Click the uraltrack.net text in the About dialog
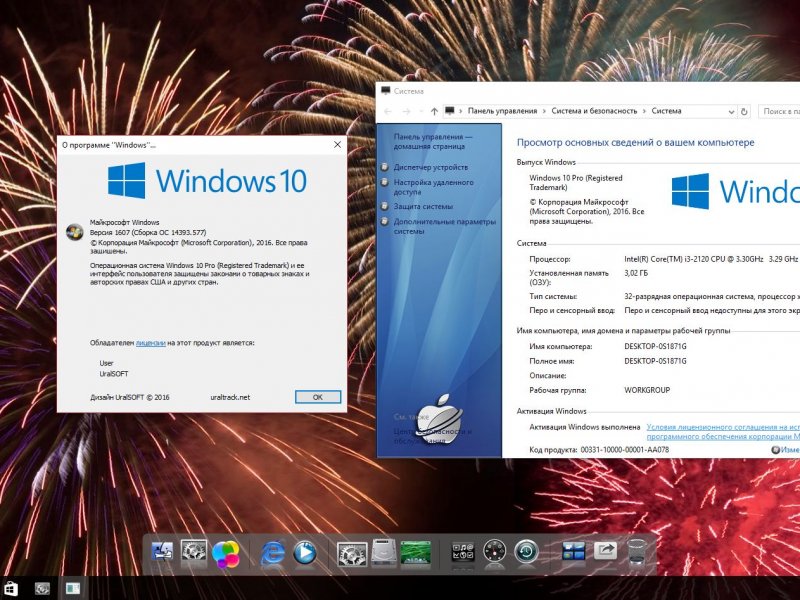This screenshot has height=600, width=800. click(x=230, y=397)
